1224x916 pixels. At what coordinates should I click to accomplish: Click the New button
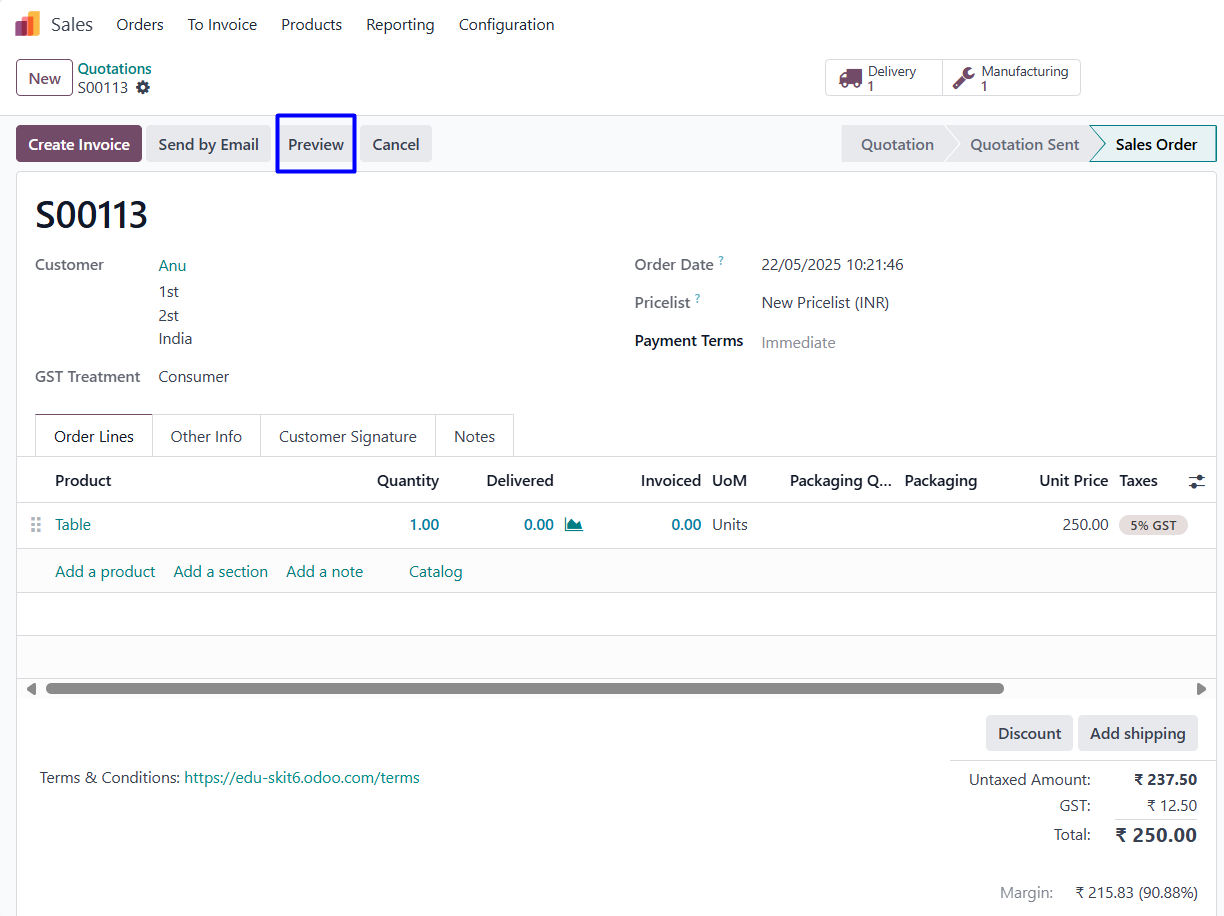[x=44, y=78]
